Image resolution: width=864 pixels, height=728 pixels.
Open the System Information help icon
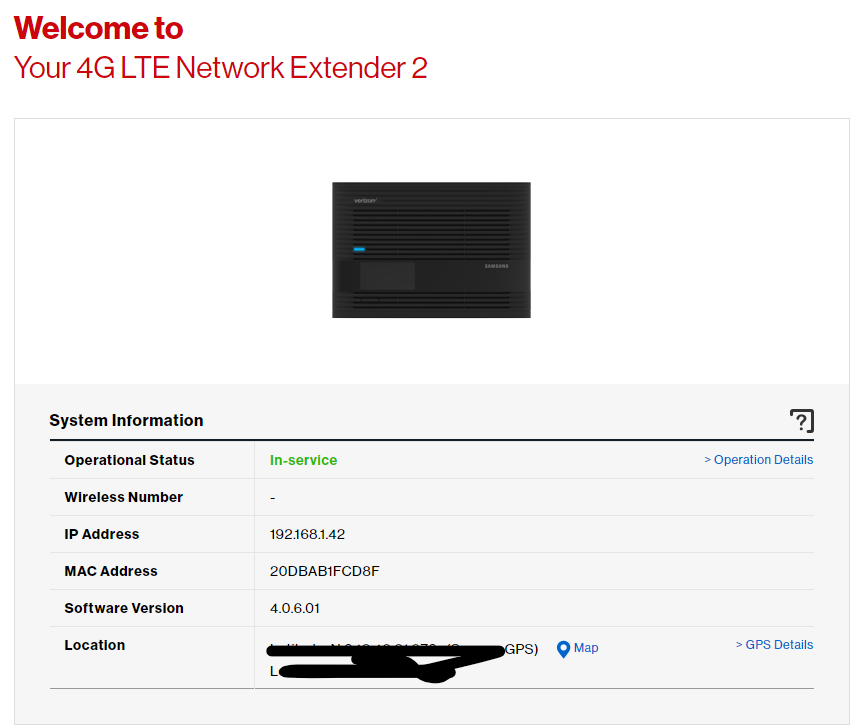point(802,421)
